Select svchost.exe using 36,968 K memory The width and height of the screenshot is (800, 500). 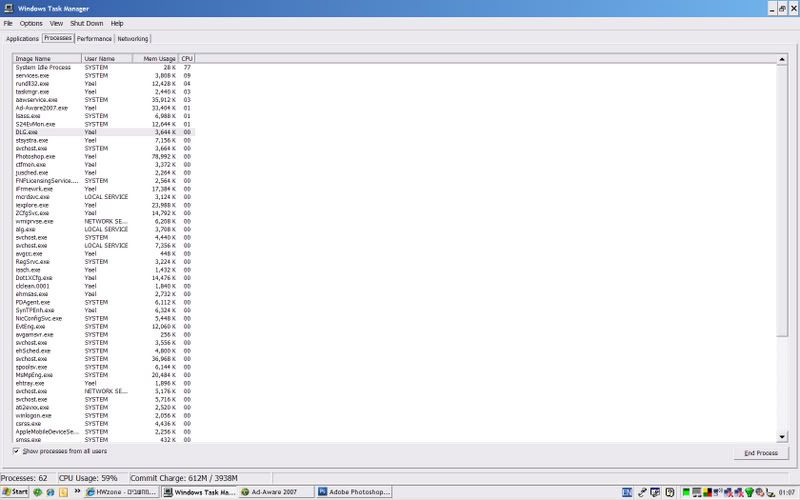tap(104, 359)
